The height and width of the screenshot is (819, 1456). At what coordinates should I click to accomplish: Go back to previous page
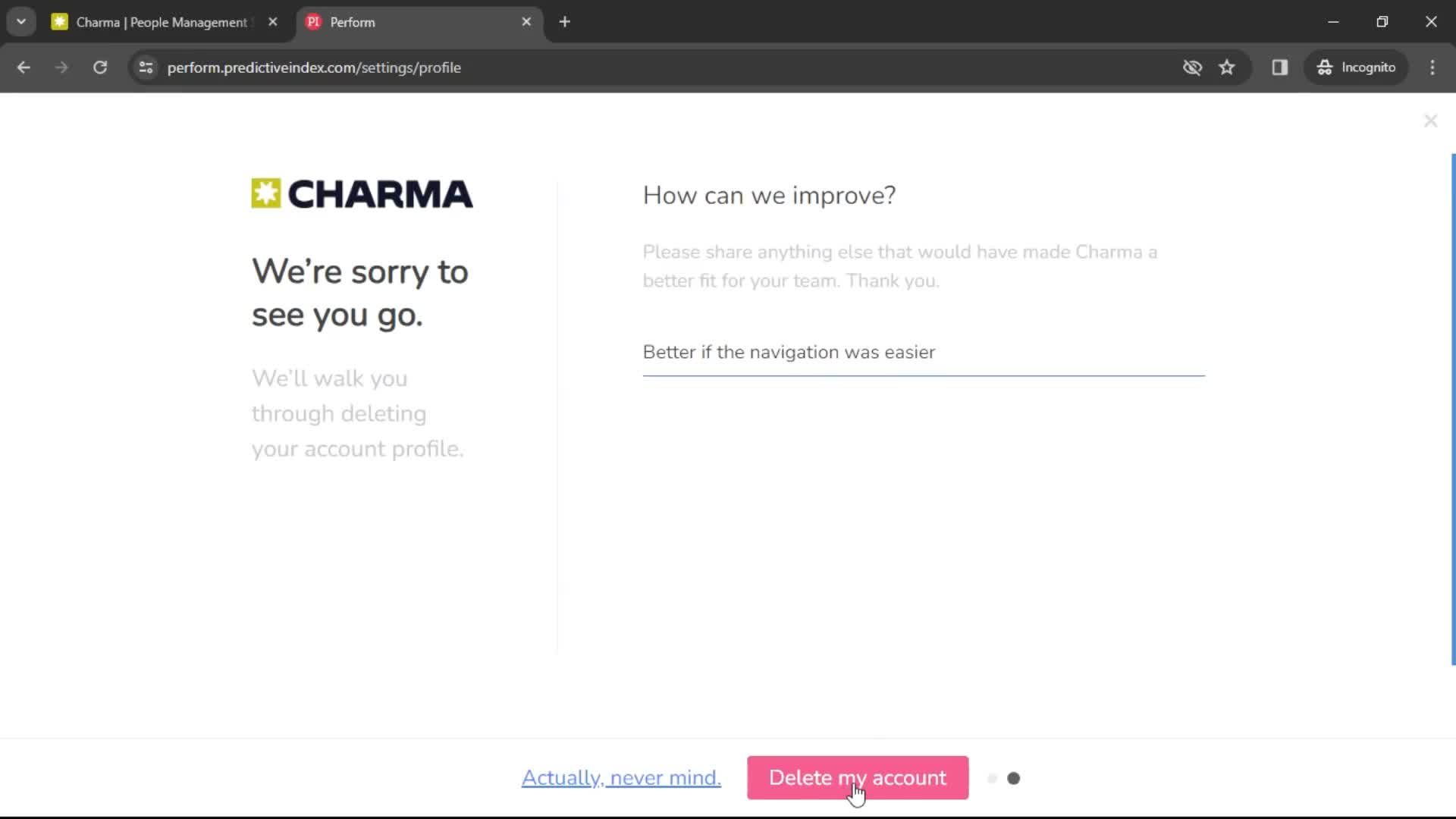[x=24, y=67]
